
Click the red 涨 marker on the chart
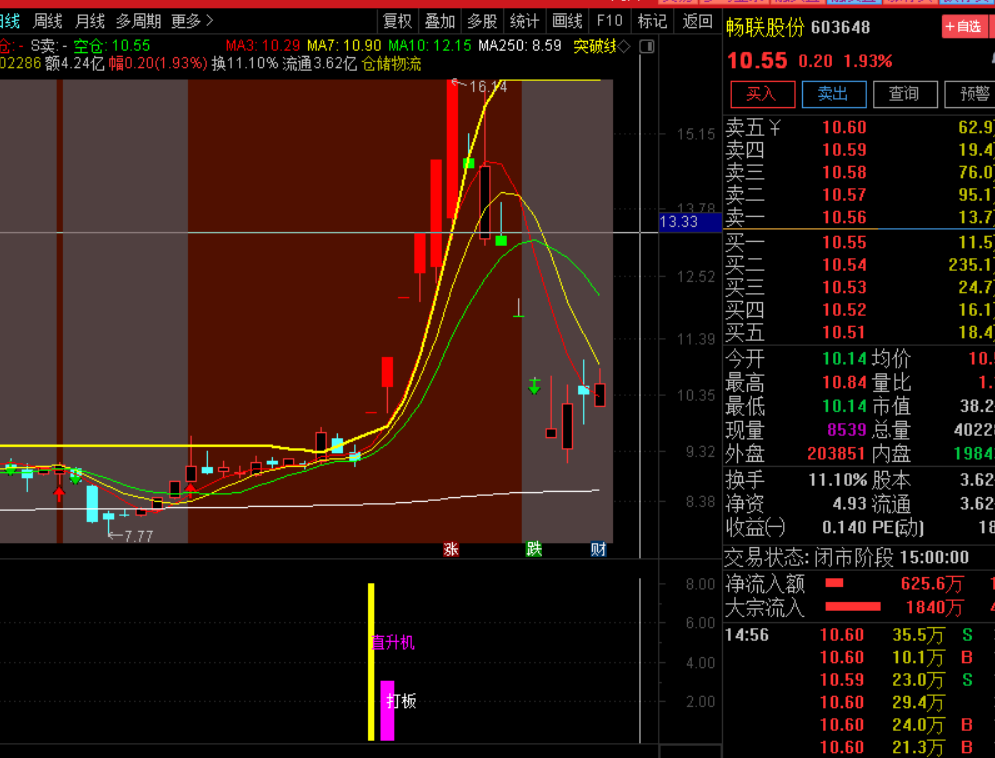click(x=451, y=549)
